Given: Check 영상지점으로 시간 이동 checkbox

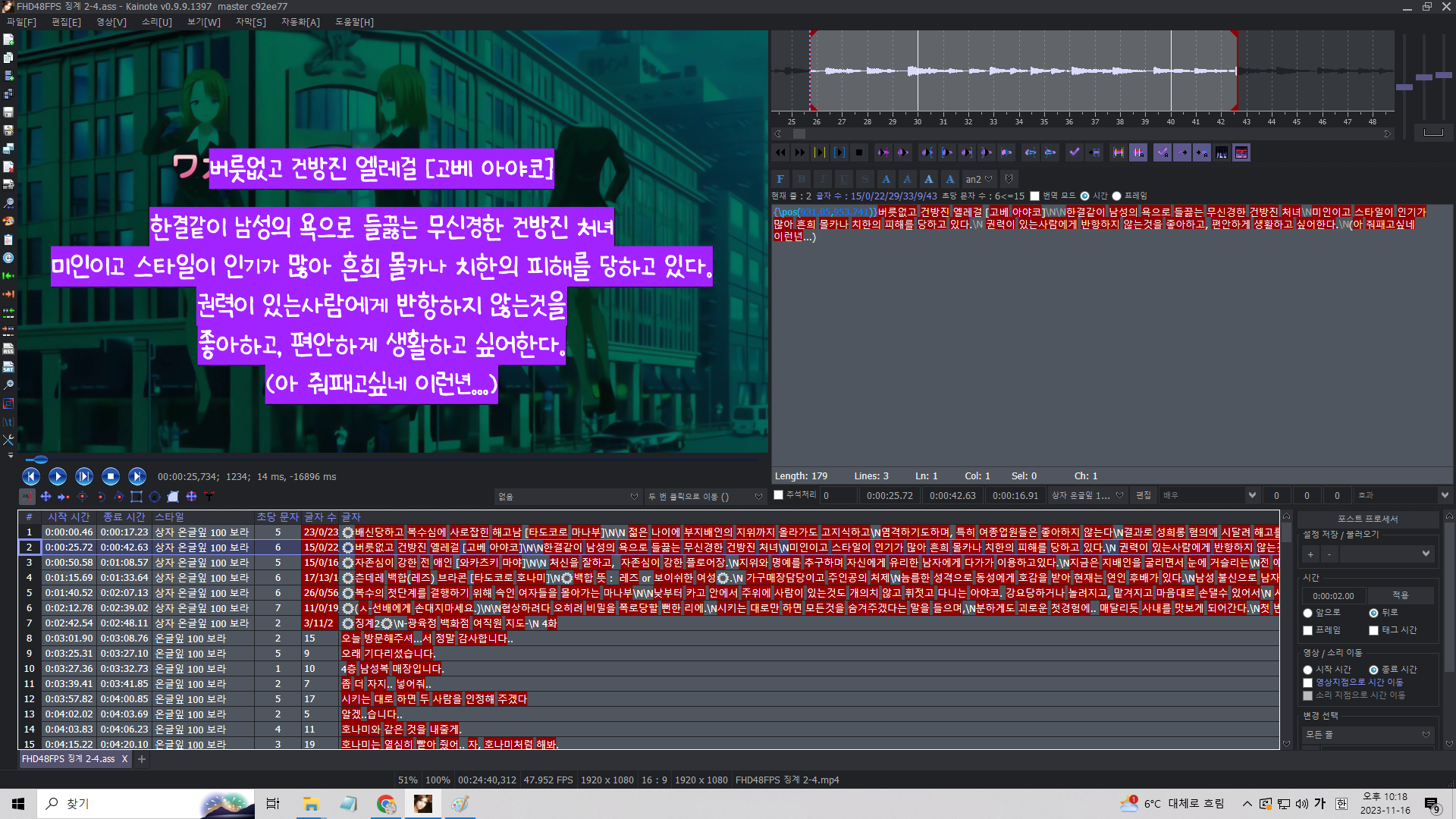Looking at the screenshot, I should [1307, 682].
